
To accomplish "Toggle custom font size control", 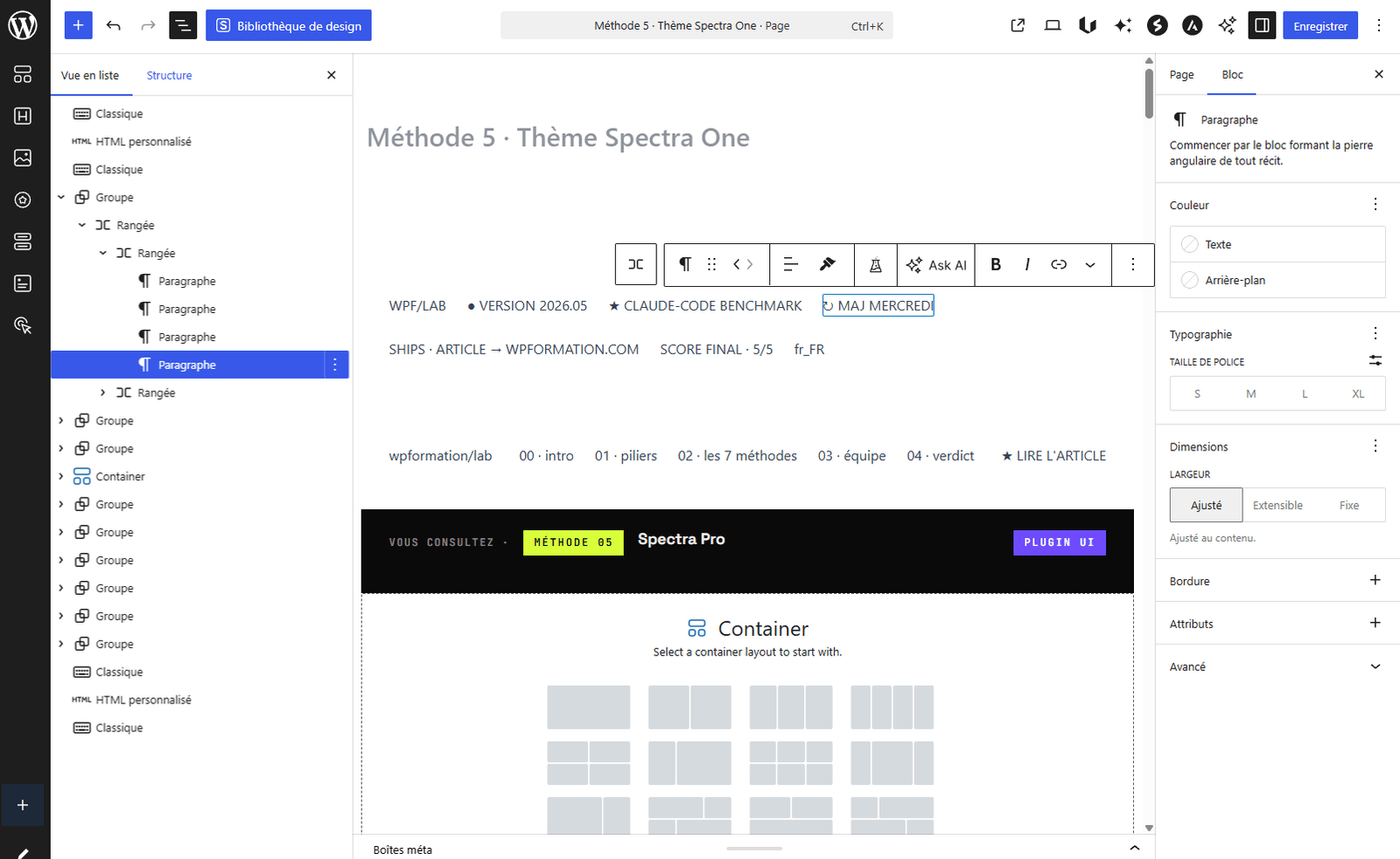I will [1375, 361].
